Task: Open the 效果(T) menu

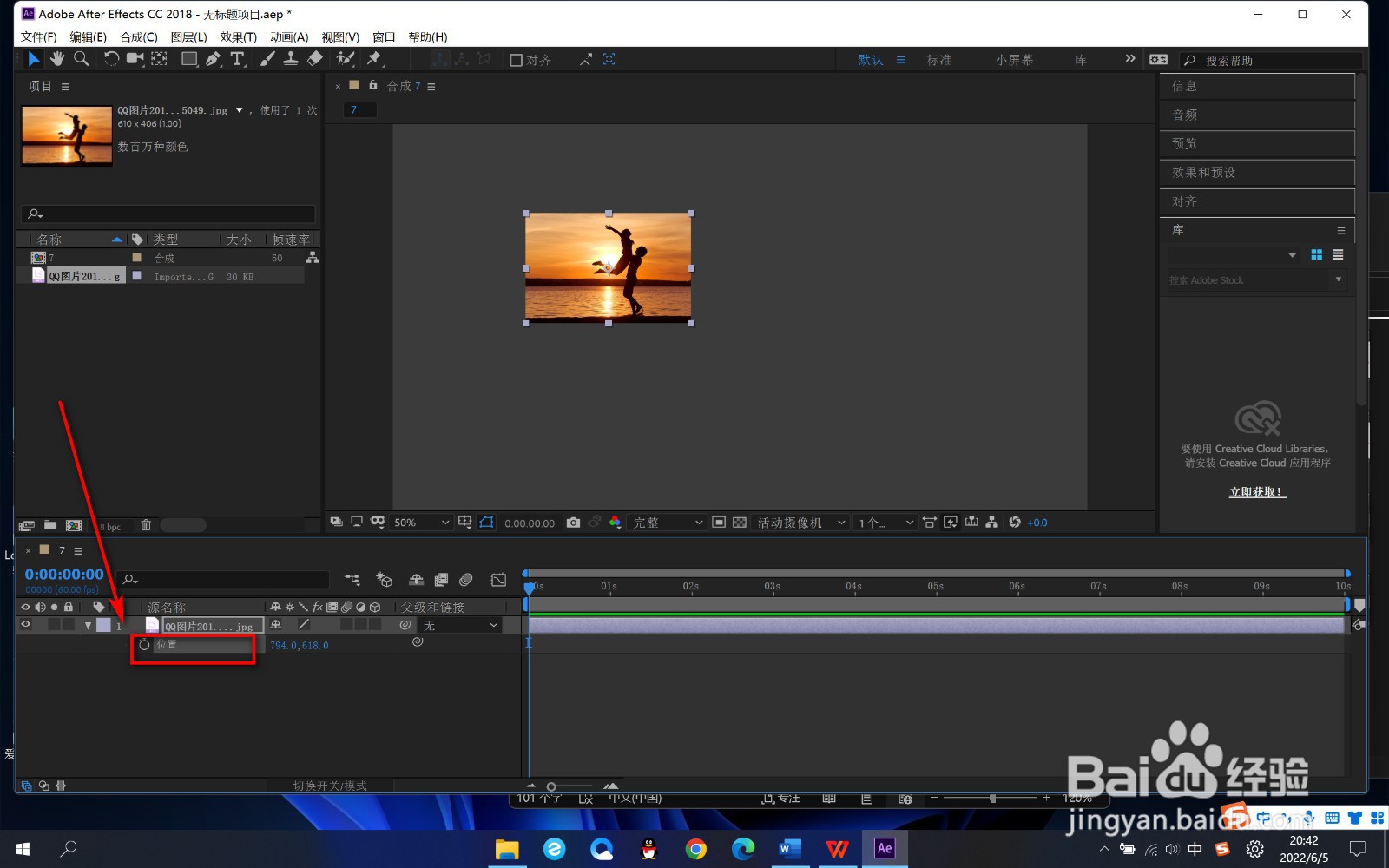Action: [238, 36]
